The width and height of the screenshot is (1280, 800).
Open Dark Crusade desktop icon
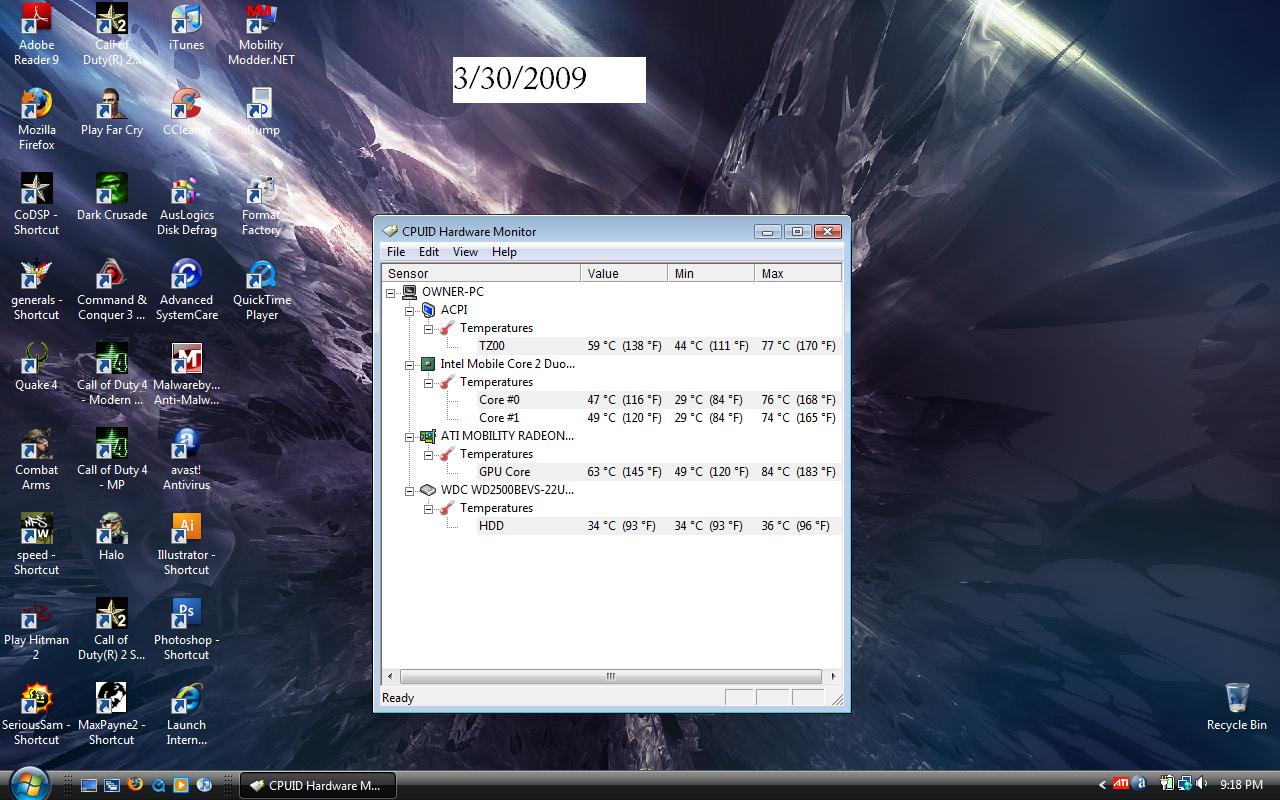click(x=111, y=198)
